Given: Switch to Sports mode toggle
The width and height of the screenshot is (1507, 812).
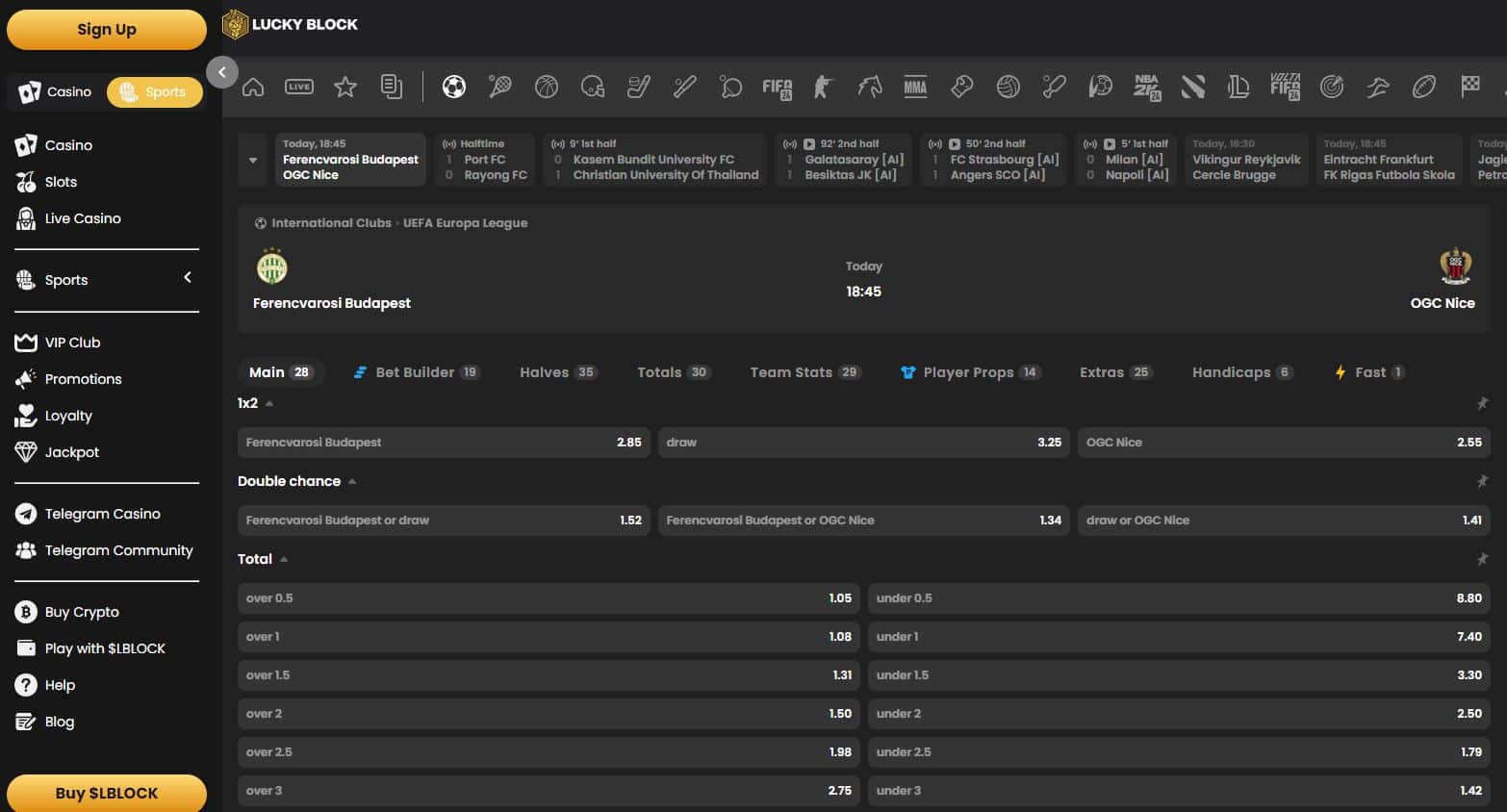Looking at the screenshot, I should click(x=154, y=91).
